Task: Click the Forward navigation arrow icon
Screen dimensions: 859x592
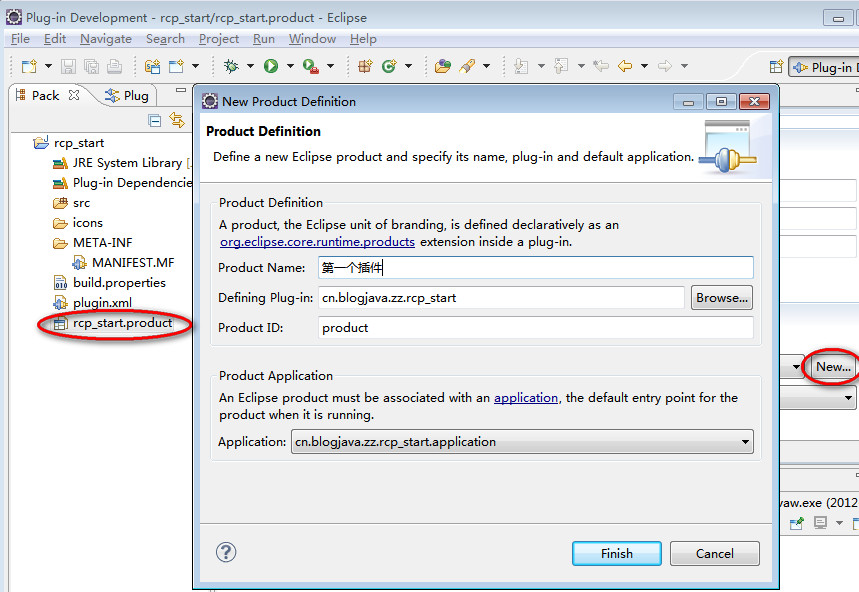Action: coord(665,66)
